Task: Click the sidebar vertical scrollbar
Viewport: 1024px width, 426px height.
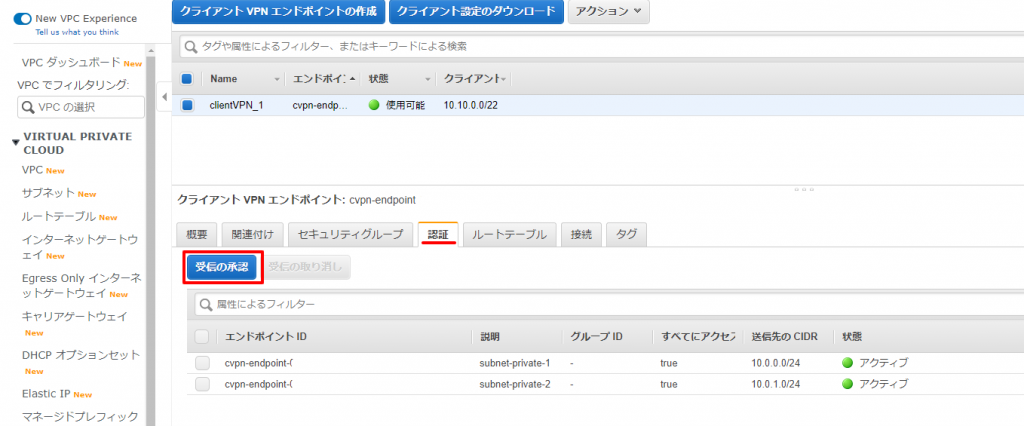Action: point(150,241)
